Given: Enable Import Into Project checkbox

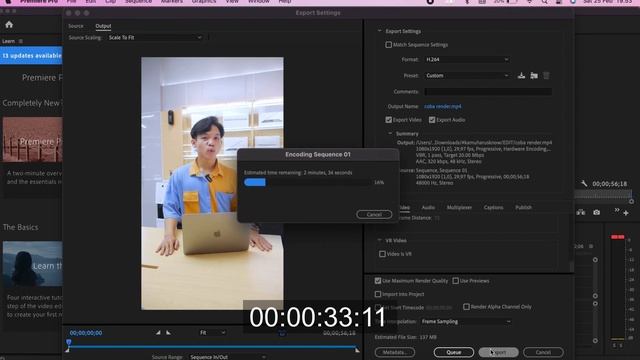Looking at the screenshot, I should tap(378, 294).
